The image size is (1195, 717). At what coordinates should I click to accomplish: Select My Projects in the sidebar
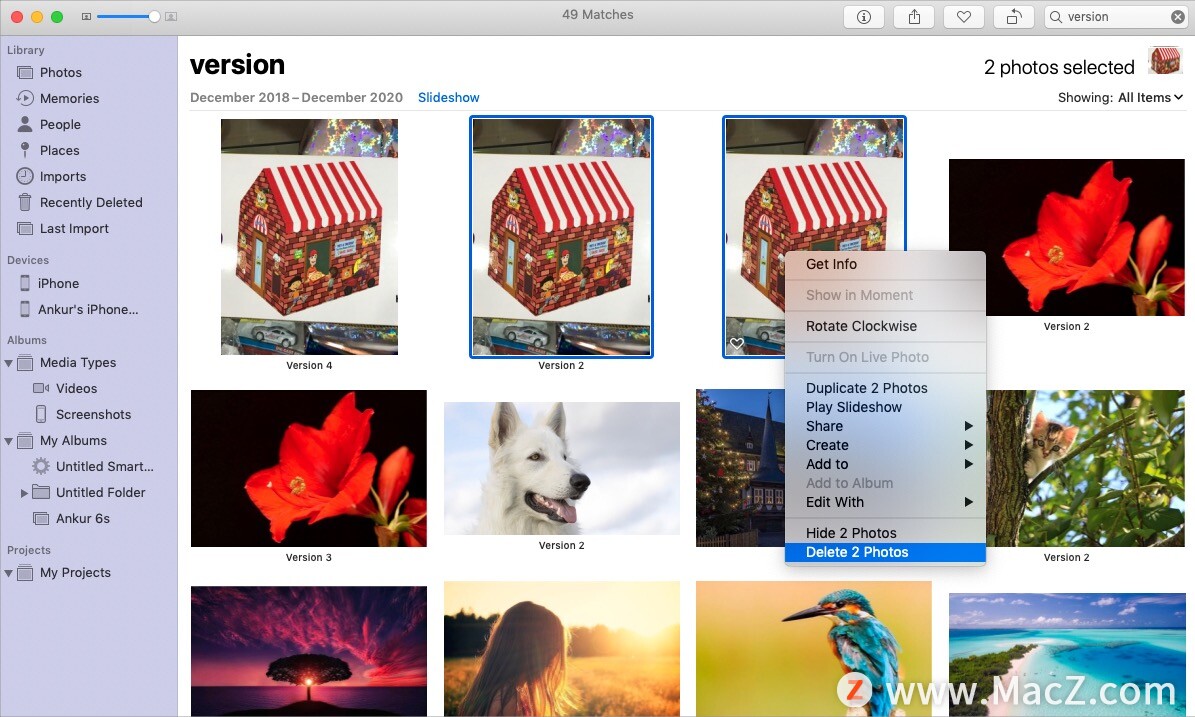[x=75, y=572]
